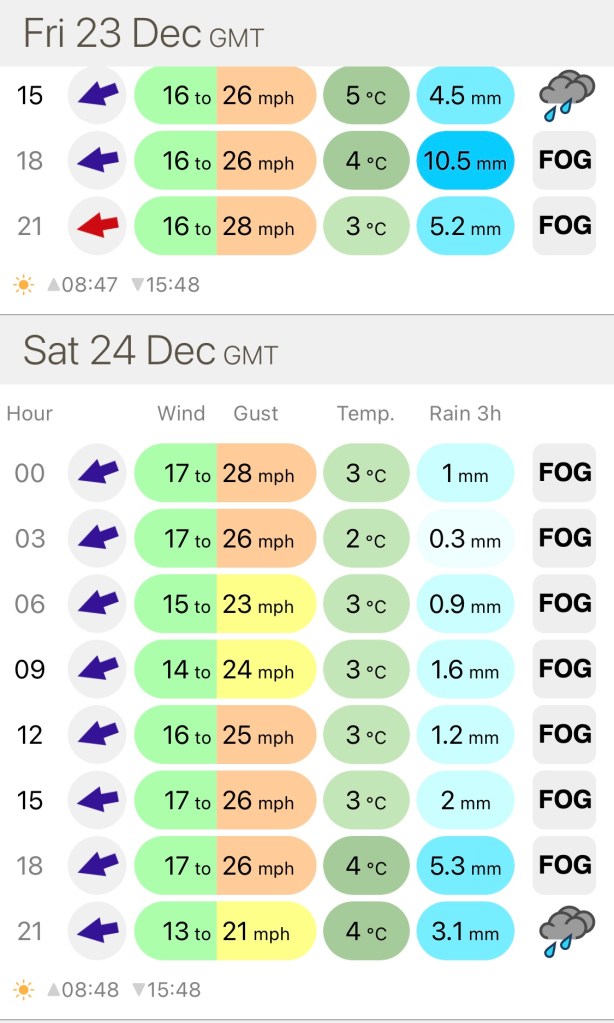Select the FOG badge at Saturday 12
Image resolution: width=614 pixels, height=1023 pixels.
[565, 735]
